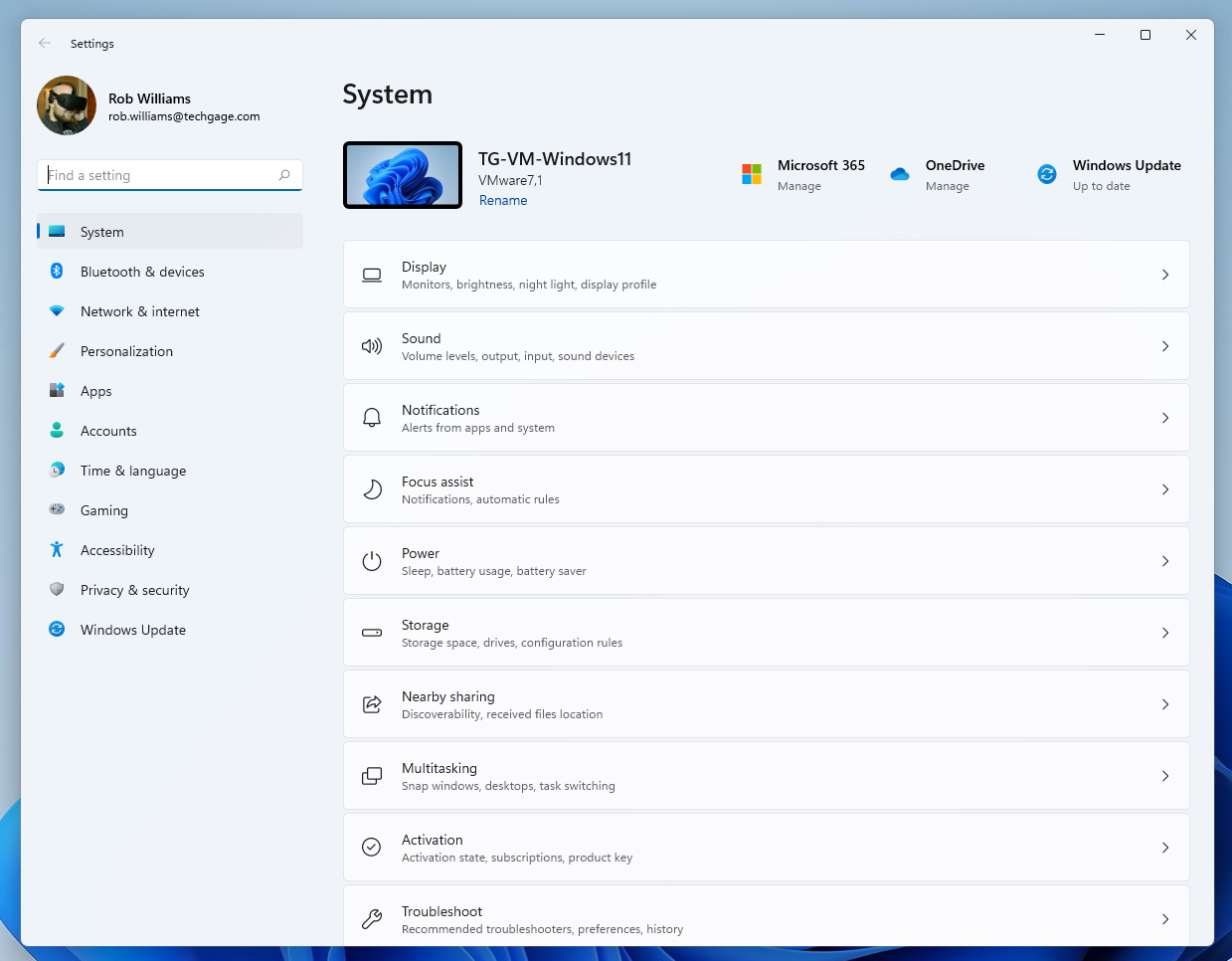
Task: Open Time & language settings
Action: pos(170,471)
